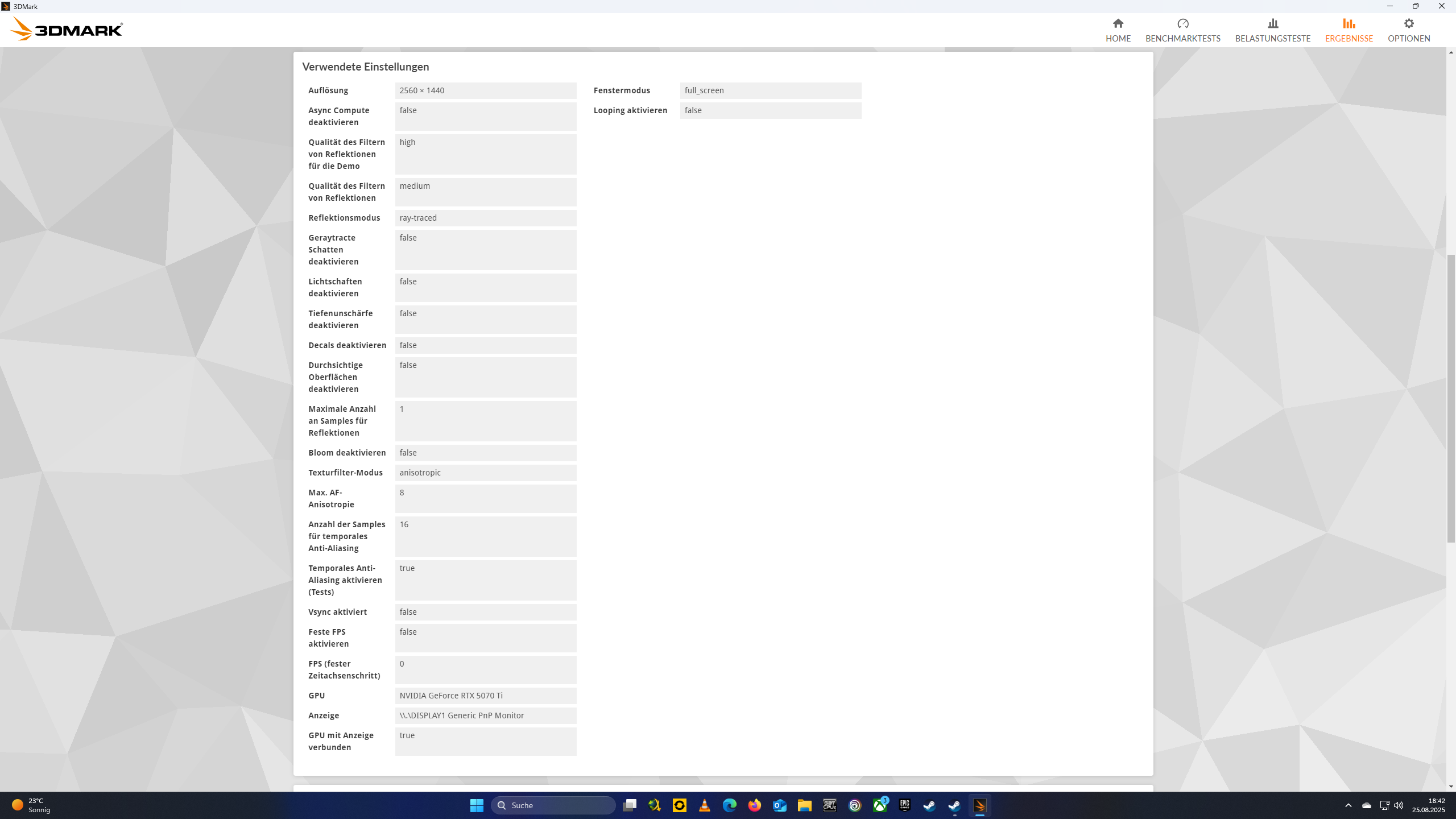1456x819 pixels.
Task: Click the GPU field showing RTX 5070 Ti
Action: click(485, 696)
